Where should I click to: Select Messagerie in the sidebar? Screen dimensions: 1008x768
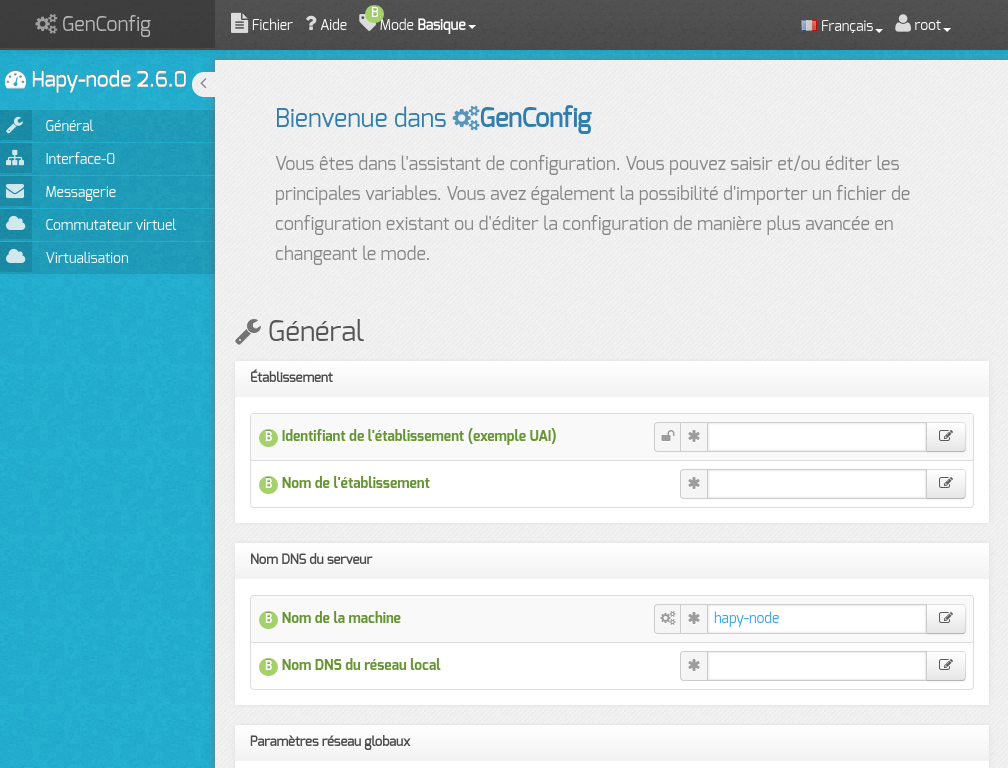tap(80, 192)
